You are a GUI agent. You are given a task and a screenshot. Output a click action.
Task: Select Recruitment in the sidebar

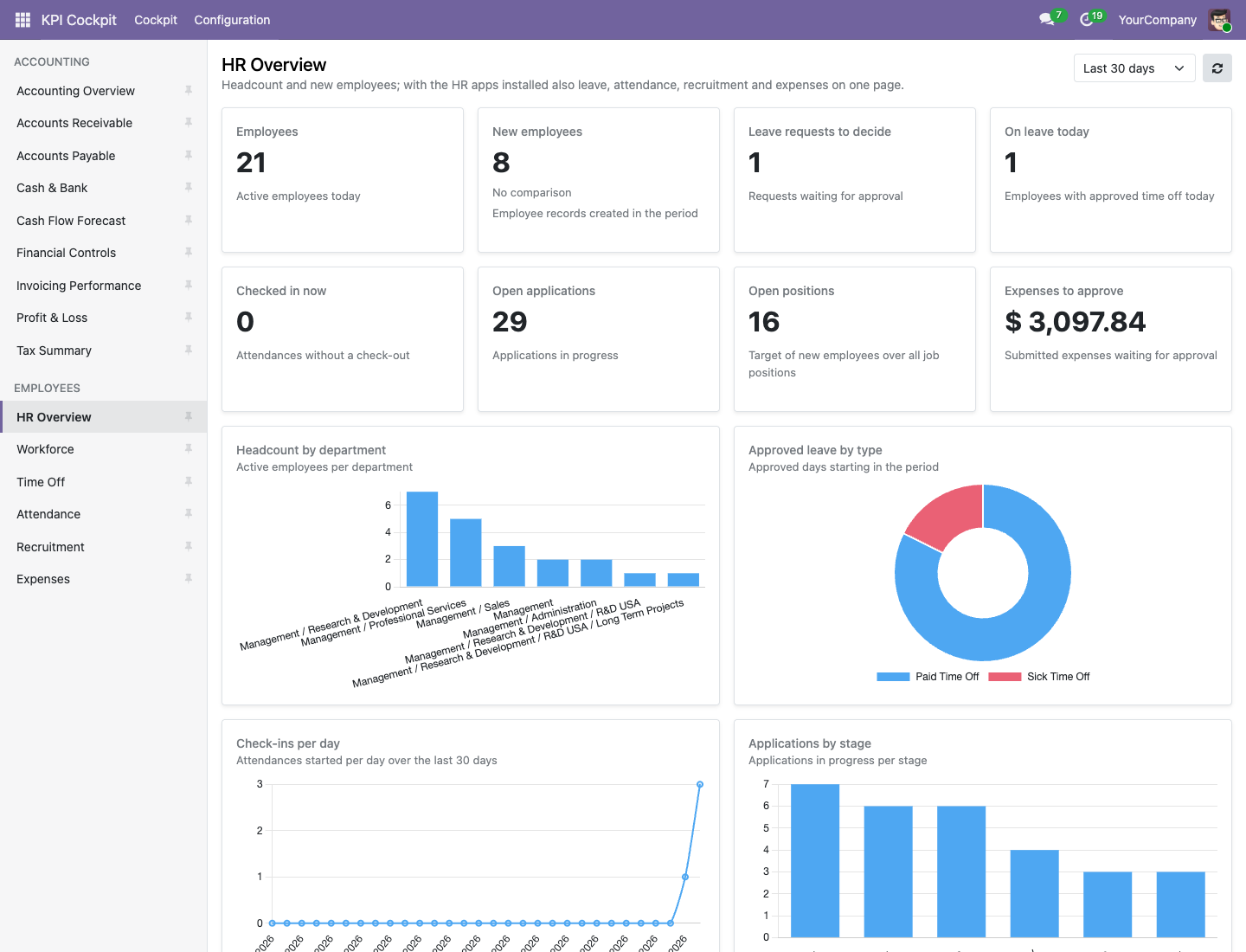pyautogui.click(x=104, y=547)
